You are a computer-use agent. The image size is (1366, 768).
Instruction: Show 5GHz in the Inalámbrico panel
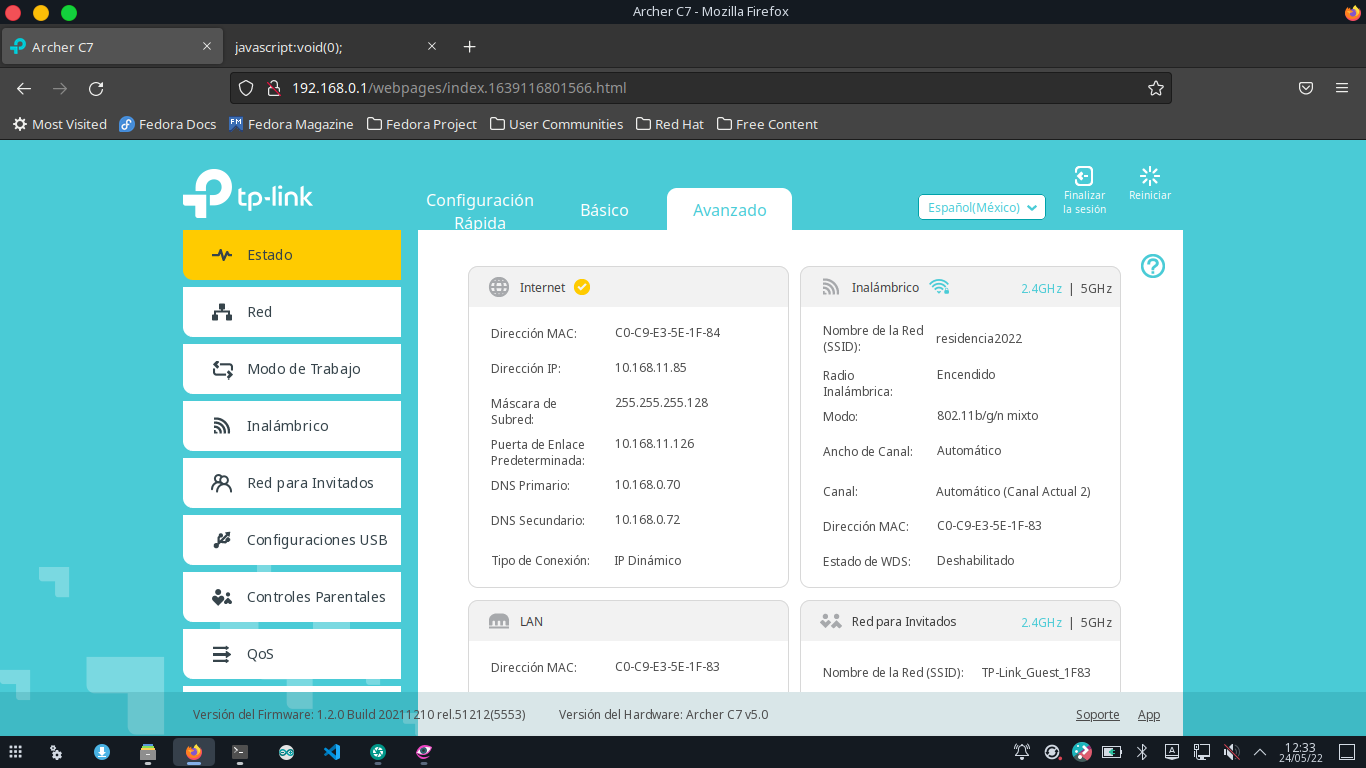click(1096, 288)
